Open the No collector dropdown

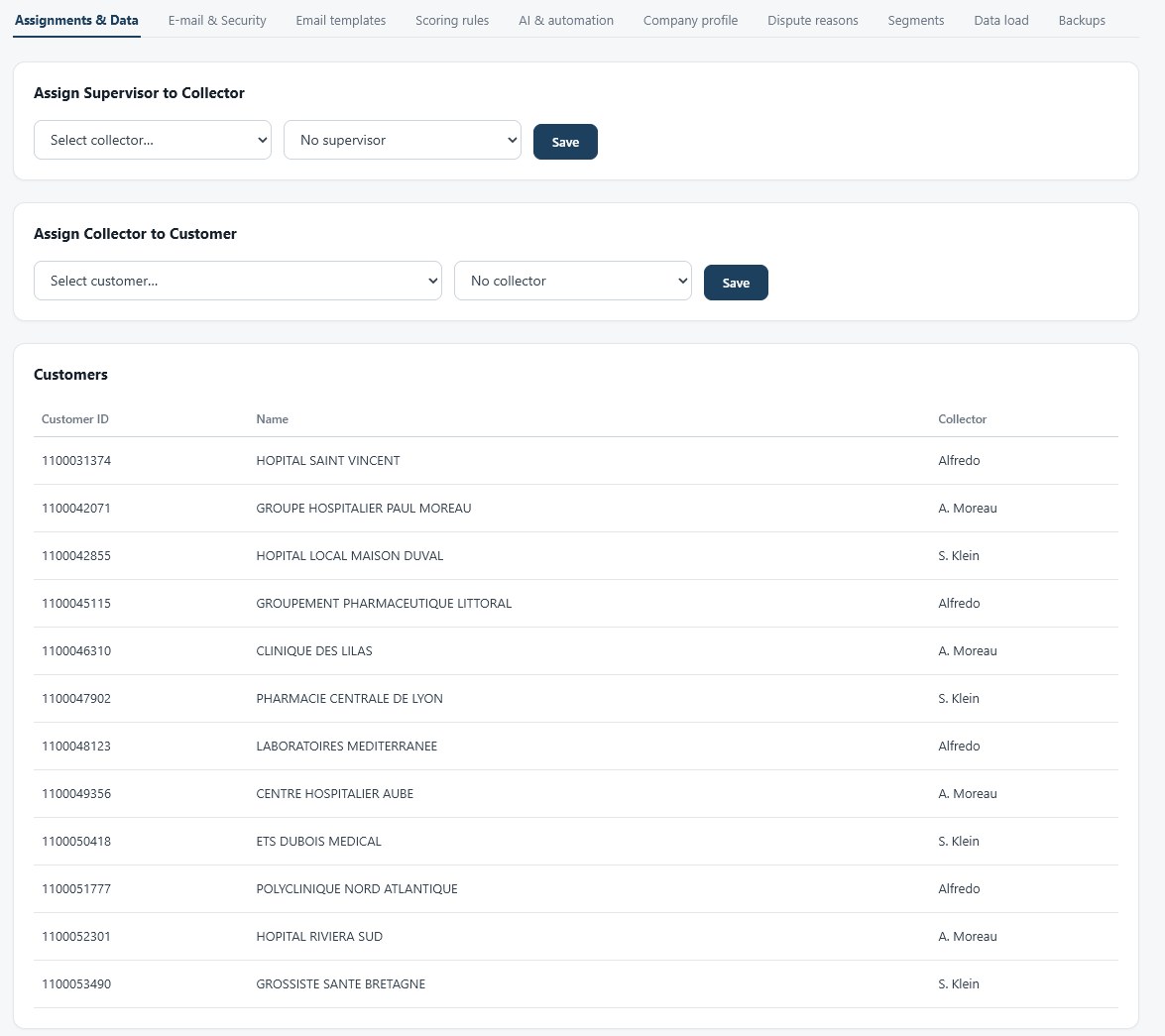pos(573,281)
